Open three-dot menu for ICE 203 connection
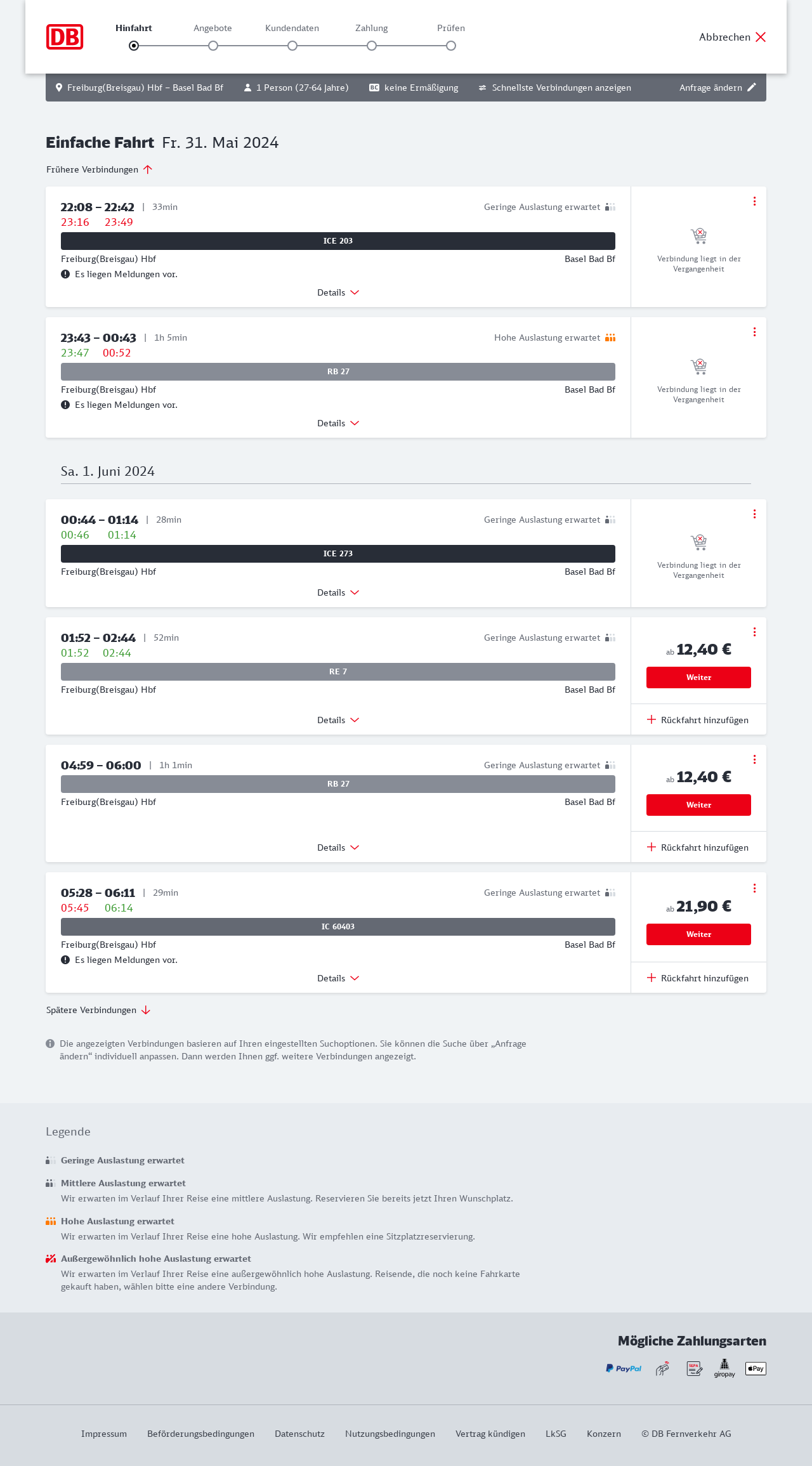Screen dimensions: 812x1466 click(x=754, y=201)
